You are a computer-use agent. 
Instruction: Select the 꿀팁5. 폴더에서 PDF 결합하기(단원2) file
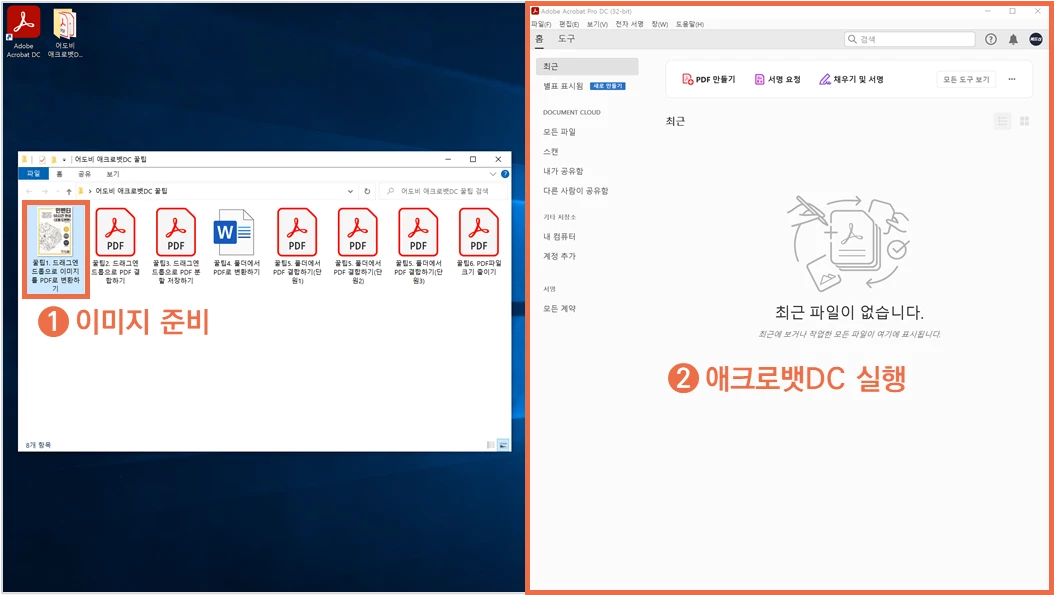(x=358, y=246)
